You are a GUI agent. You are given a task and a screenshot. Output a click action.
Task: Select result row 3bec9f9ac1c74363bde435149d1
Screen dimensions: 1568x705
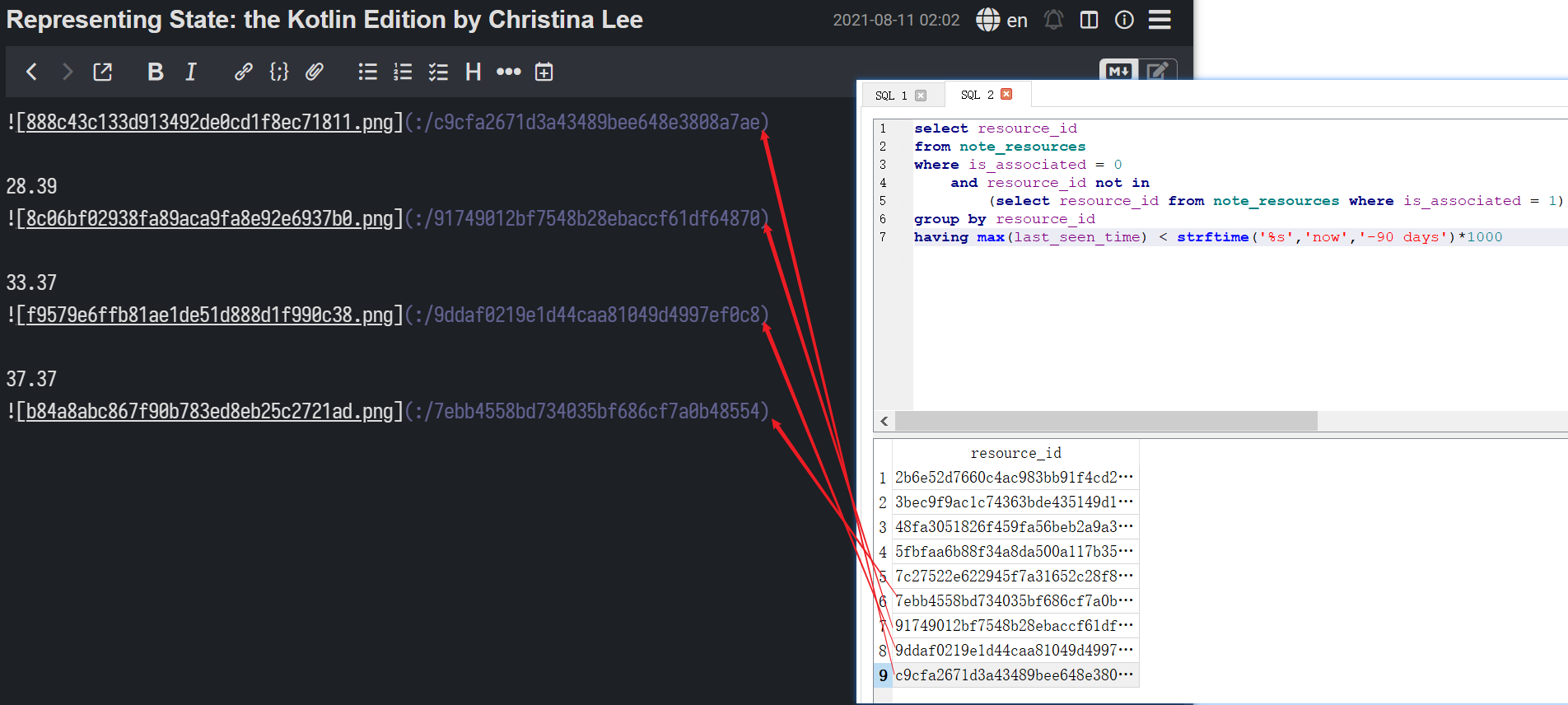[x=1015, y=502]
